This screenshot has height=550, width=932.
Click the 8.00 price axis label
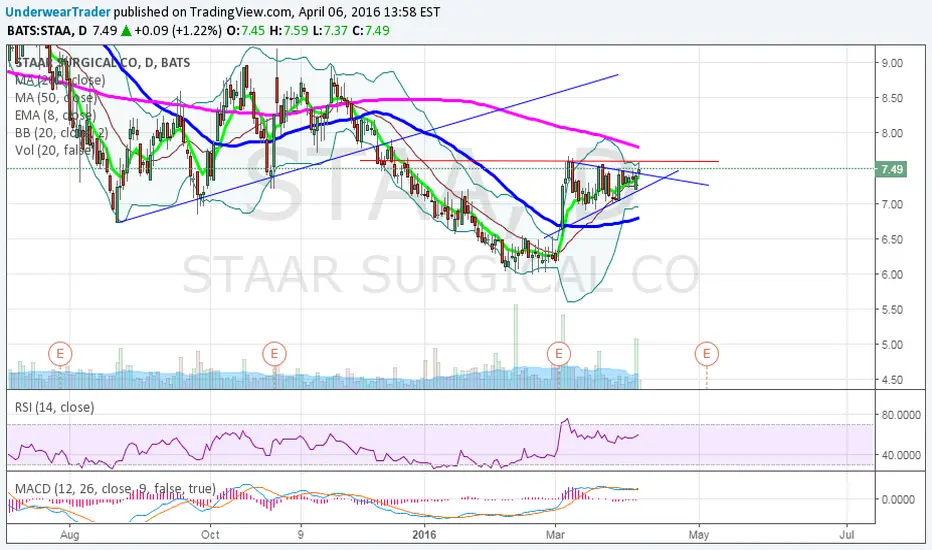click(892, 133)
